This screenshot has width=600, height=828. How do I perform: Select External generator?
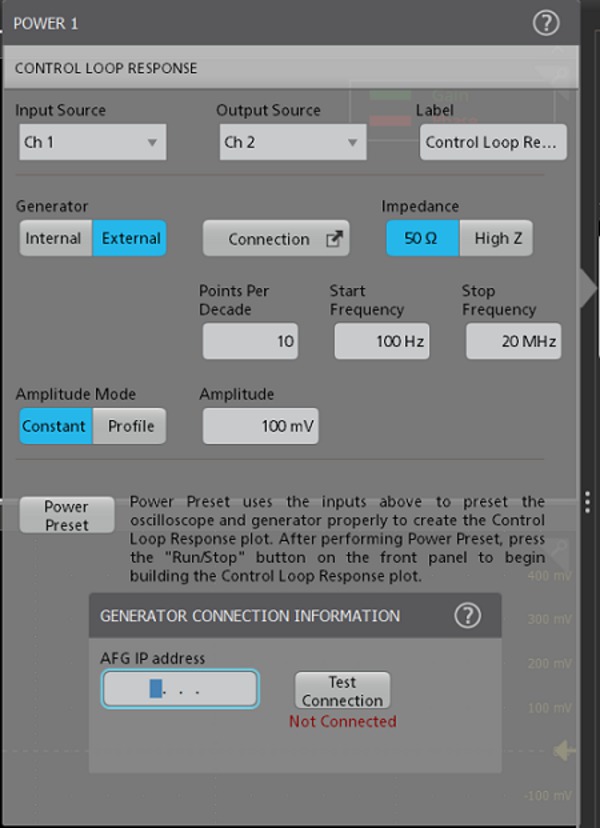(129, 238)
